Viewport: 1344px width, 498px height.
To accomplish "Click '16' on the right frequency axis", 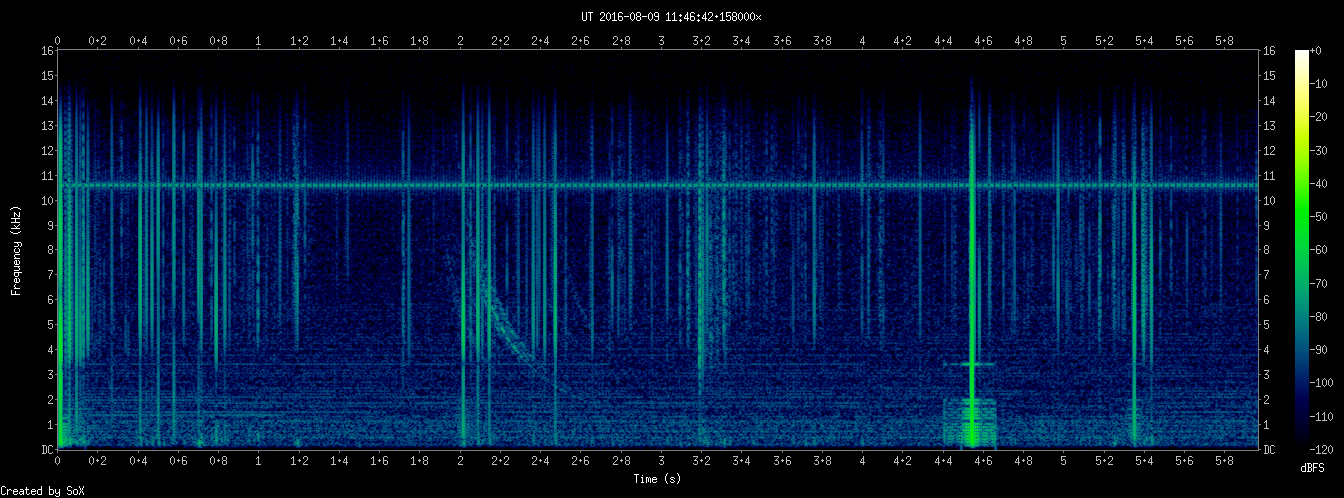I will point(1268,50).
